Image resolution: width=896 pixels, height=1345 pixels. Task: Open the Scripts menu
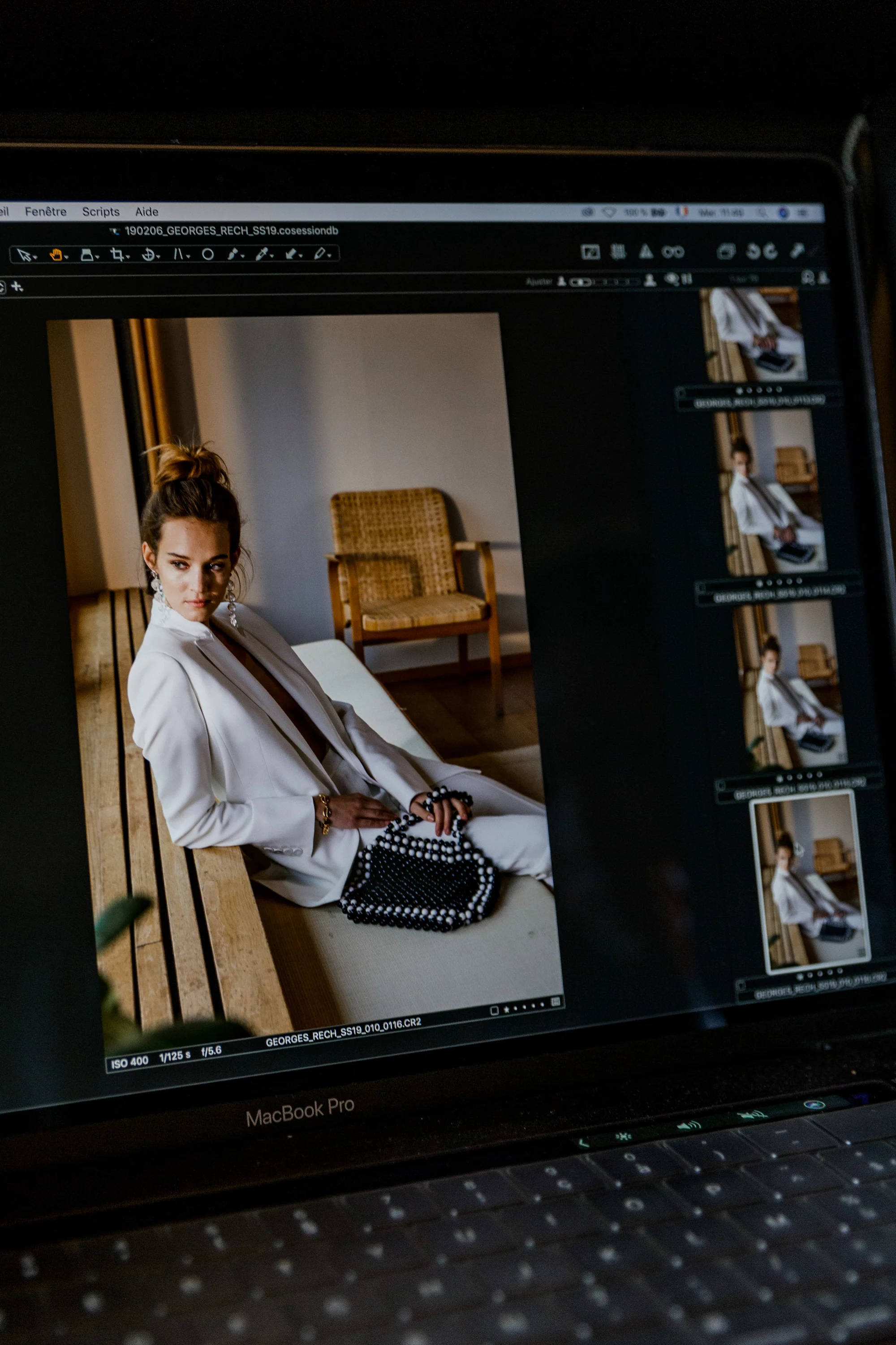[100, 212]
